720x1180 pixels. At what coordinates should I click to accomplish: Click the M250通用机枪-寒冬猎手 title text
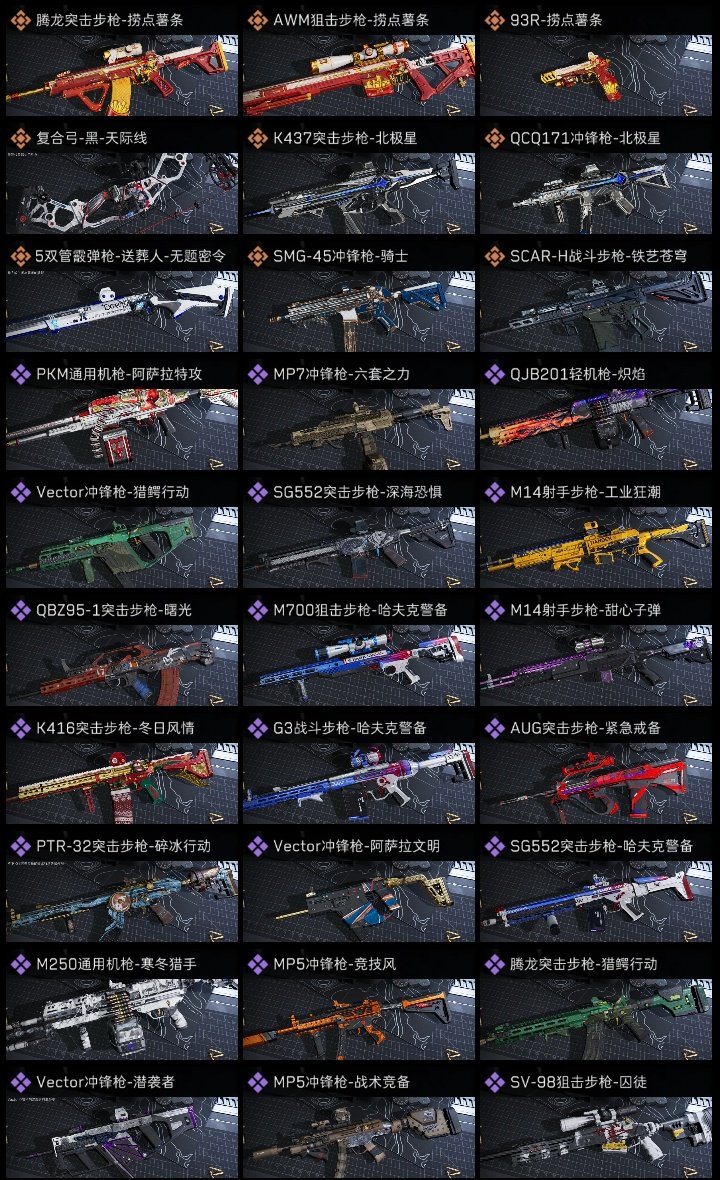coord(116,964)
